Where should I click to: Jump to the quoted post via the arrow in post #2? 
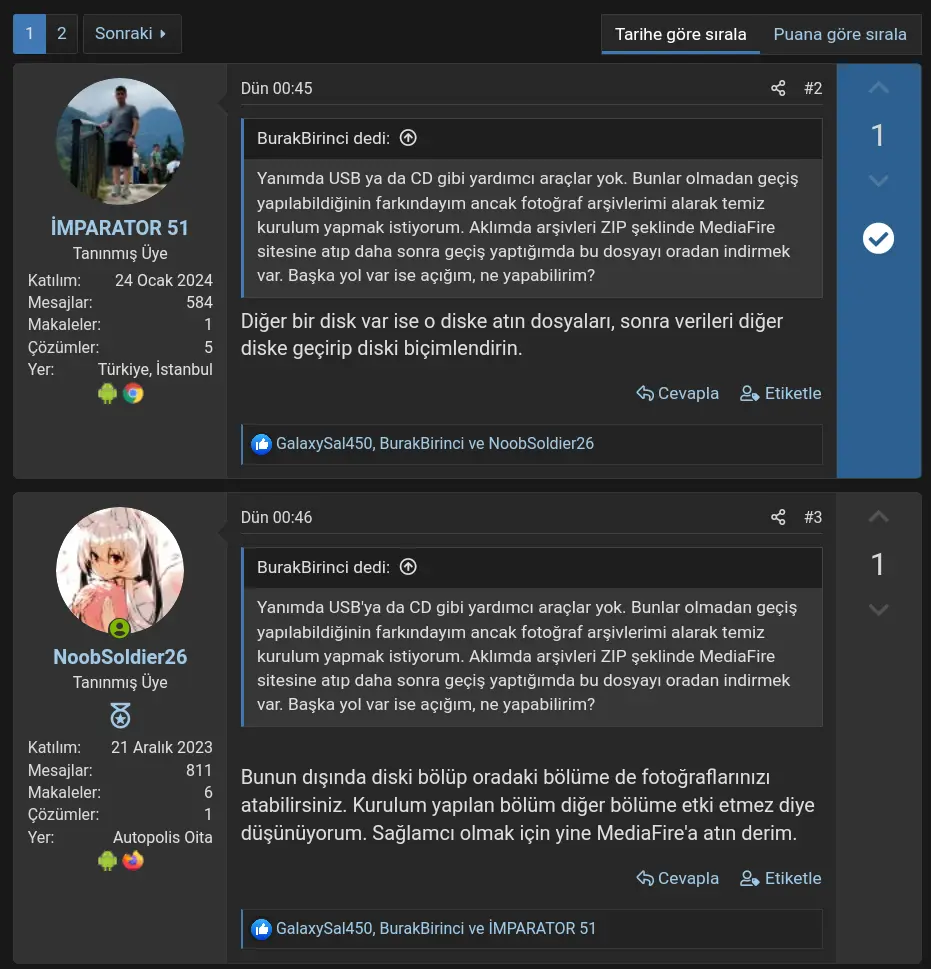408,138
